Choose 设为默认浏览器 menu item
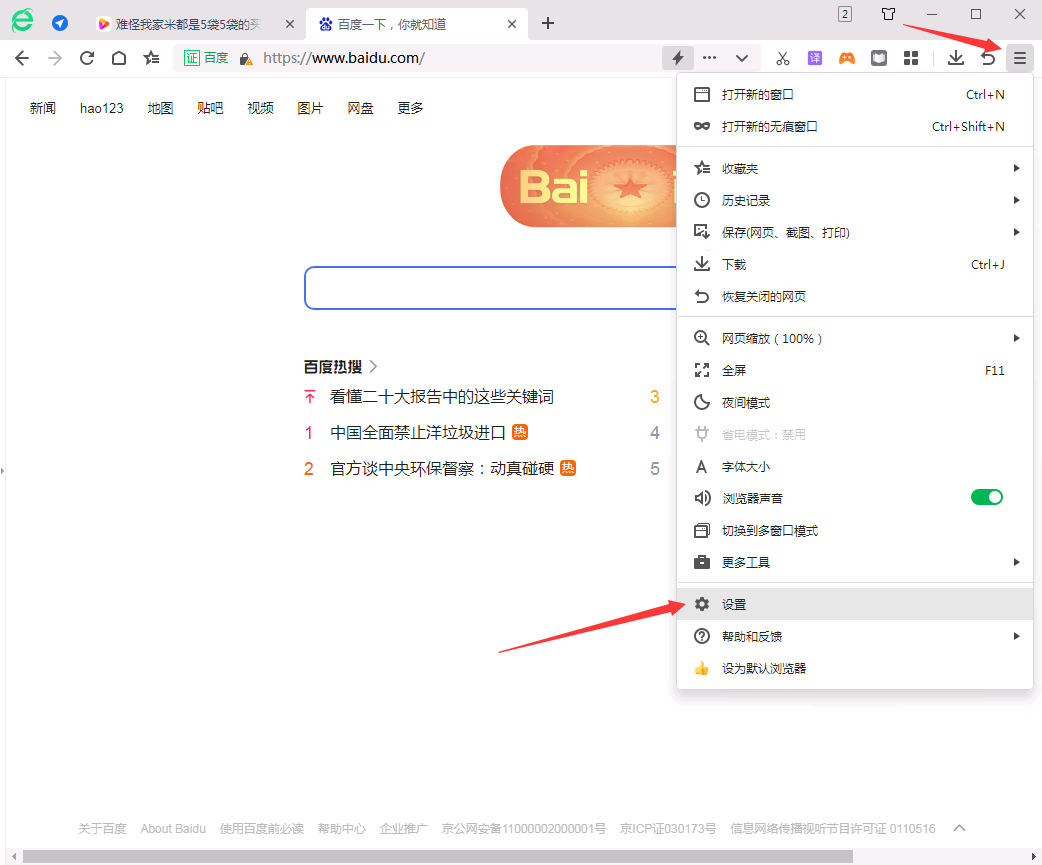 tap(855, 668)
